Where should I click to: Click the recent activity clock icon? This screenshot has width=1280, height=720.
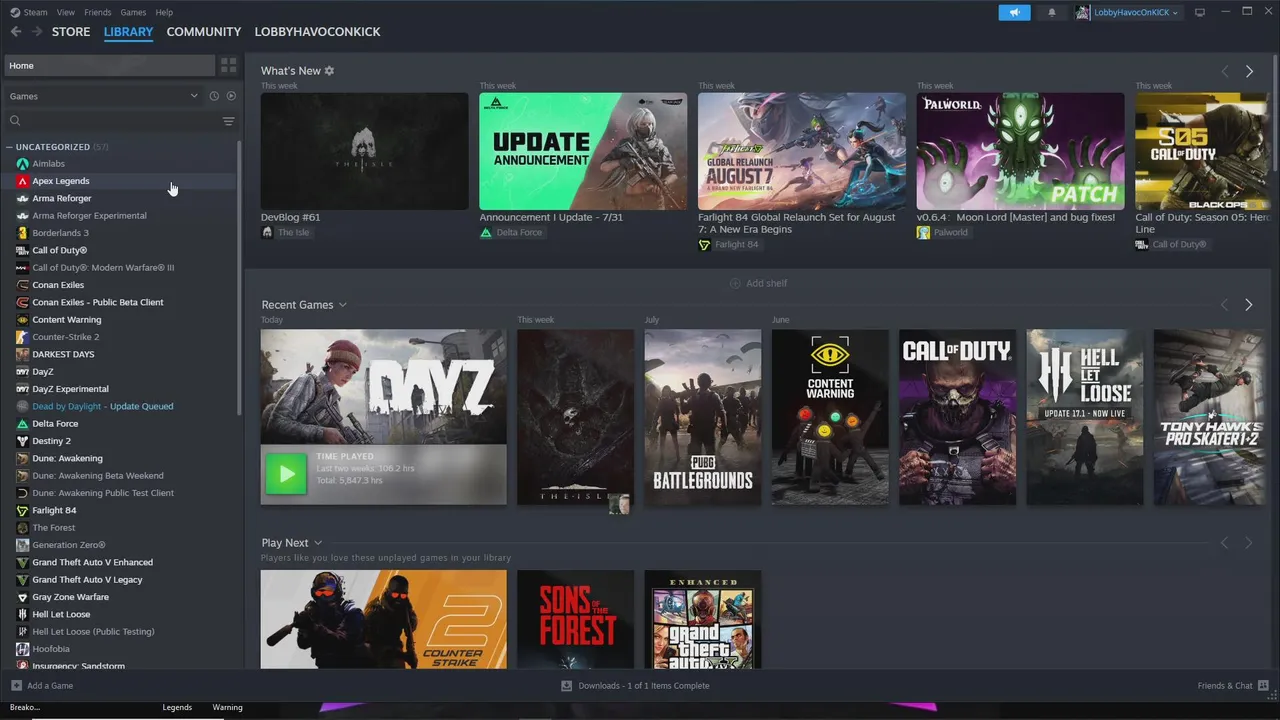pos(214,96)
